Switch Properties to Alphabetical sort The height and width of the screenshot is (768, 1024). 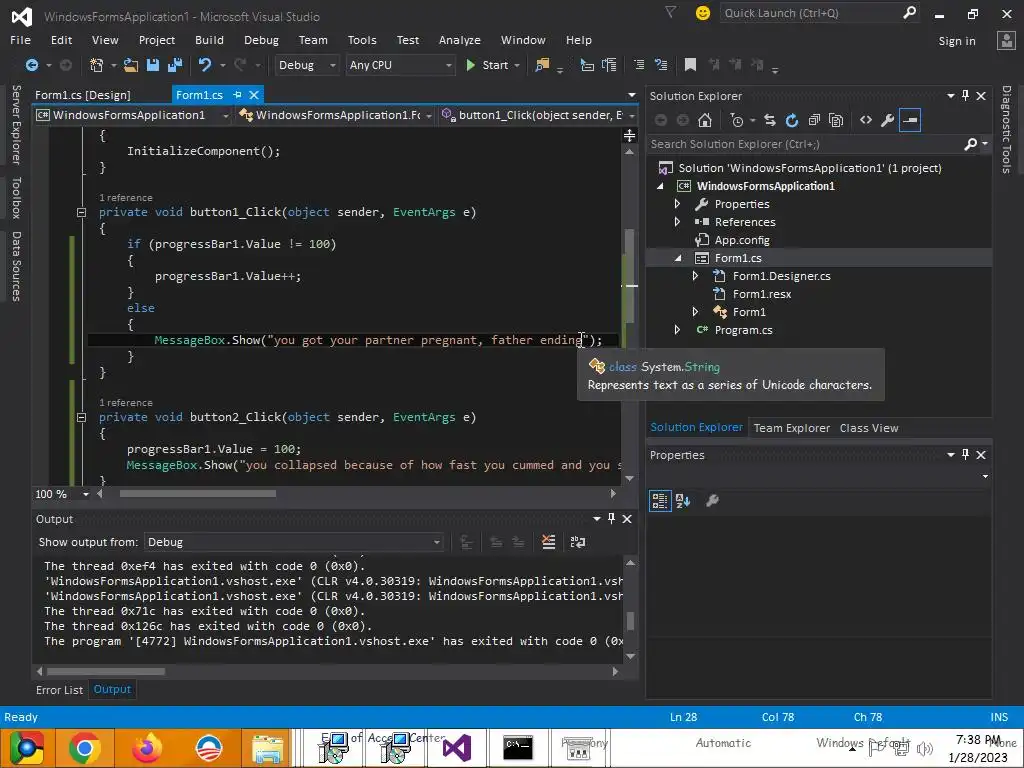tap(683, 501)
